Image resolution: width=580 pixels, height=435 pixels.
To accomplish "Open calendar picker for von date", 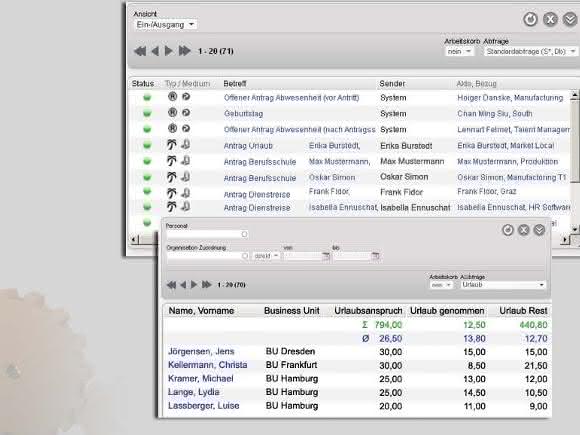I will 326,256.
